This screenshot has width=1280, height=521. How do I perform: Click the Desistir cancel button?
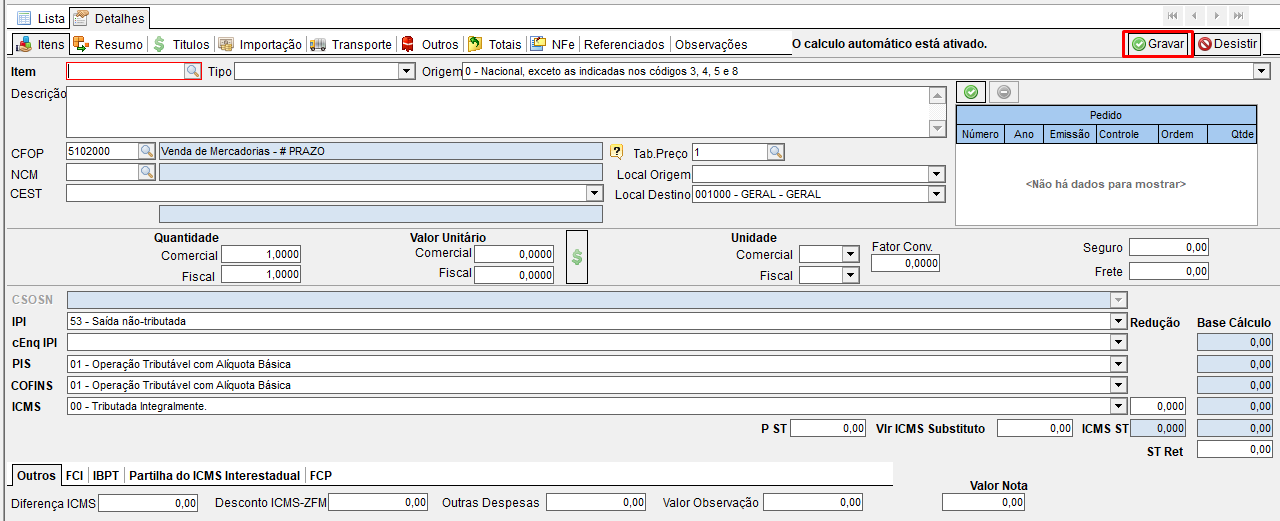[x=1228, y=44]
